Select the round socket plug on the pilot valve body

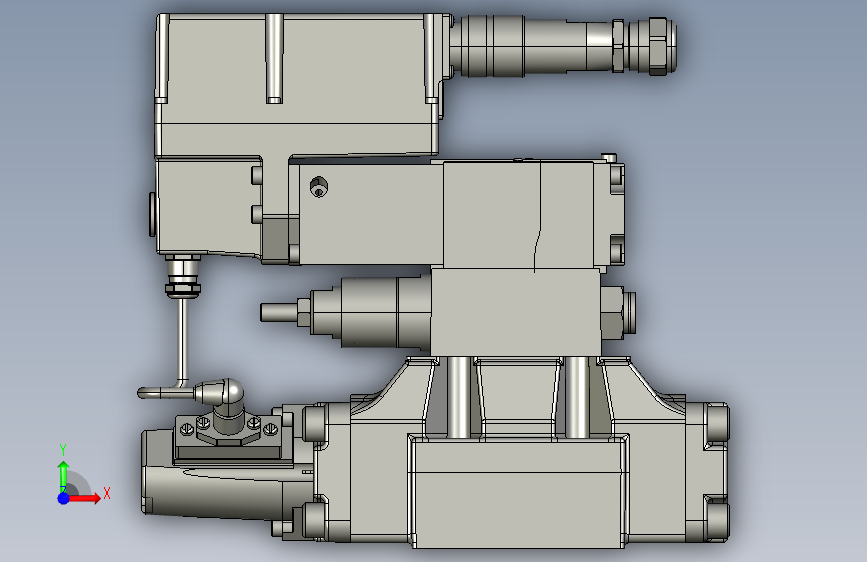pyautogui.click(x=318, y=187)
